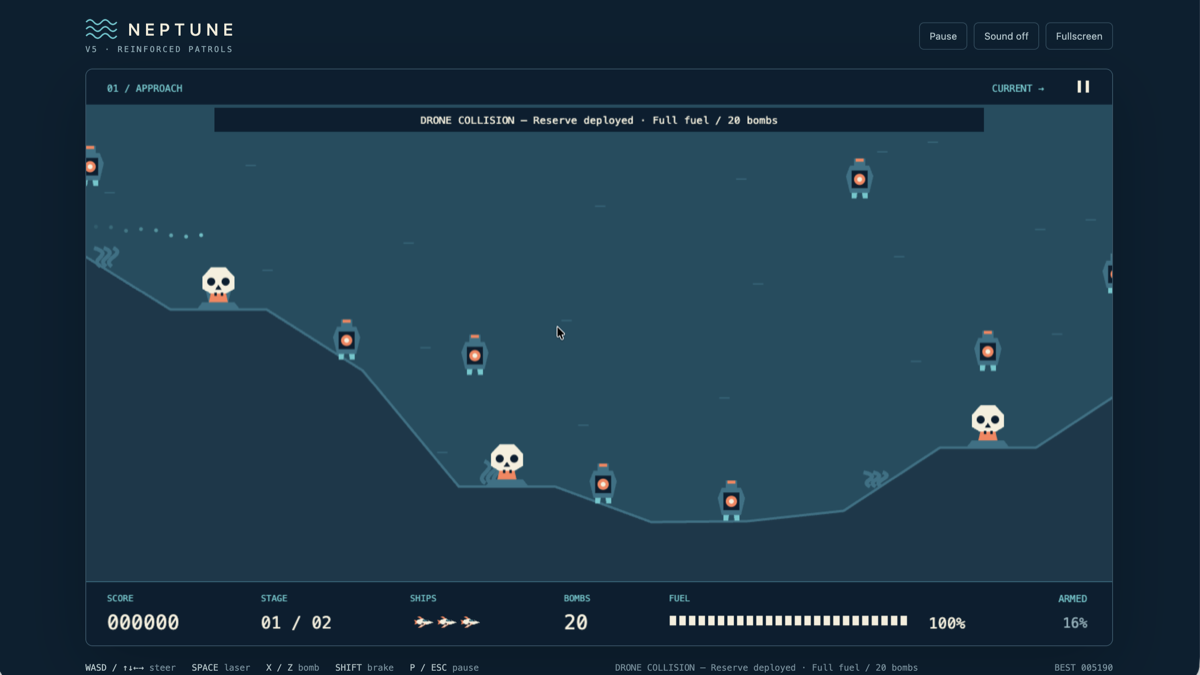Image resolution: width=1200 pixels, height=675 pixels.
Task: Click the seaweed on the right rising slope
Action: [876, 479]
